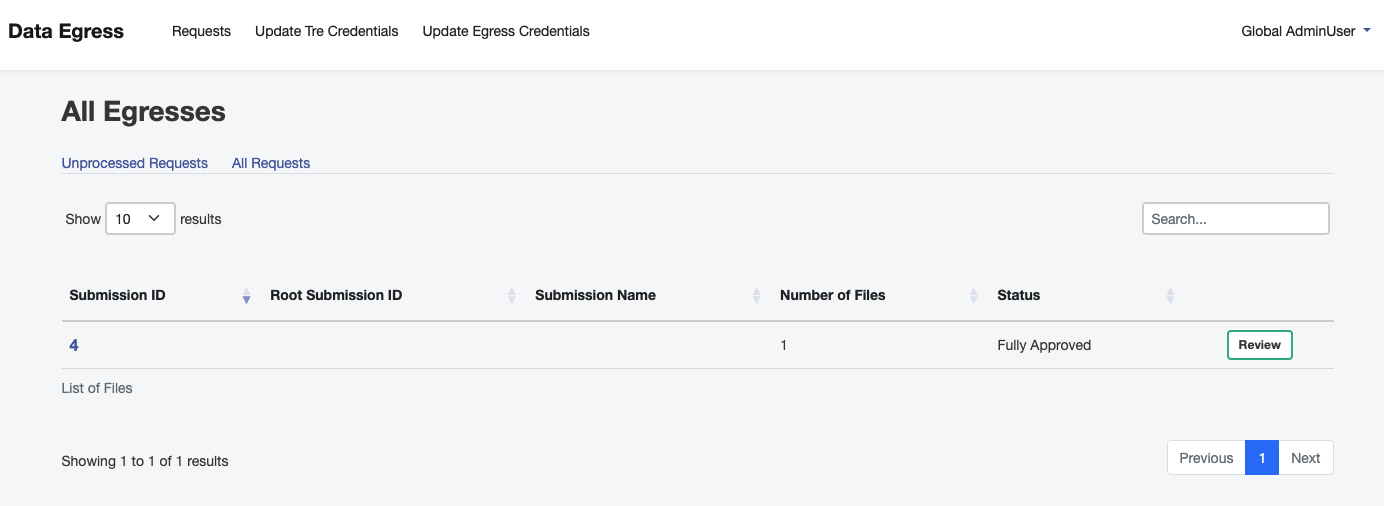
Task: Open the Global AdminUser dropdown caret
Action: (x=1367, y=31)
